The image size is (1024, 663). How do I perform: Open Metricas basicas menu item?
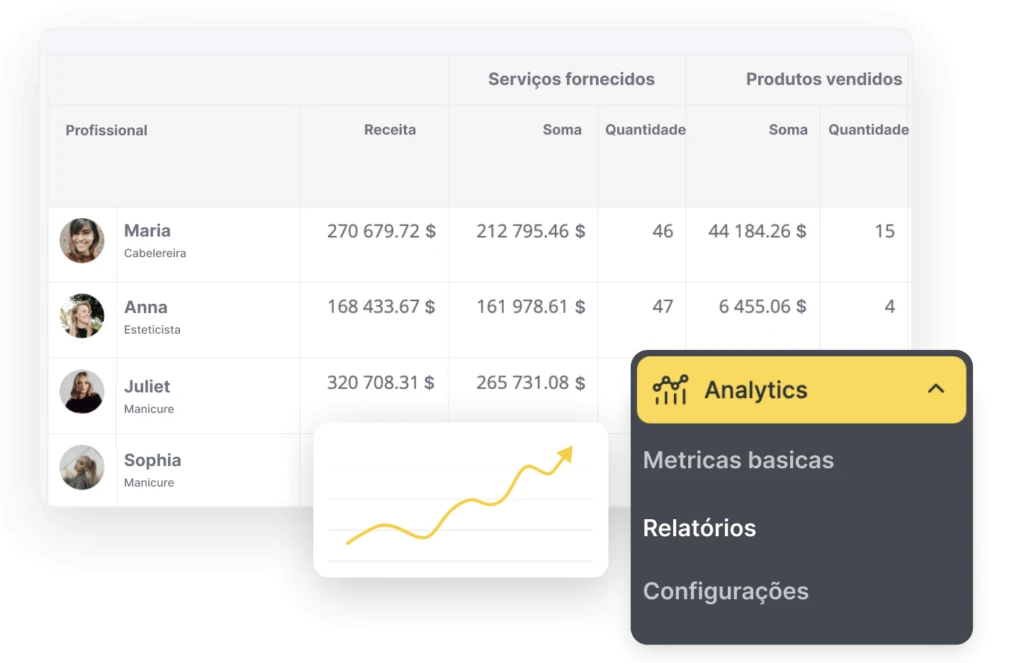tap(738, 460)
